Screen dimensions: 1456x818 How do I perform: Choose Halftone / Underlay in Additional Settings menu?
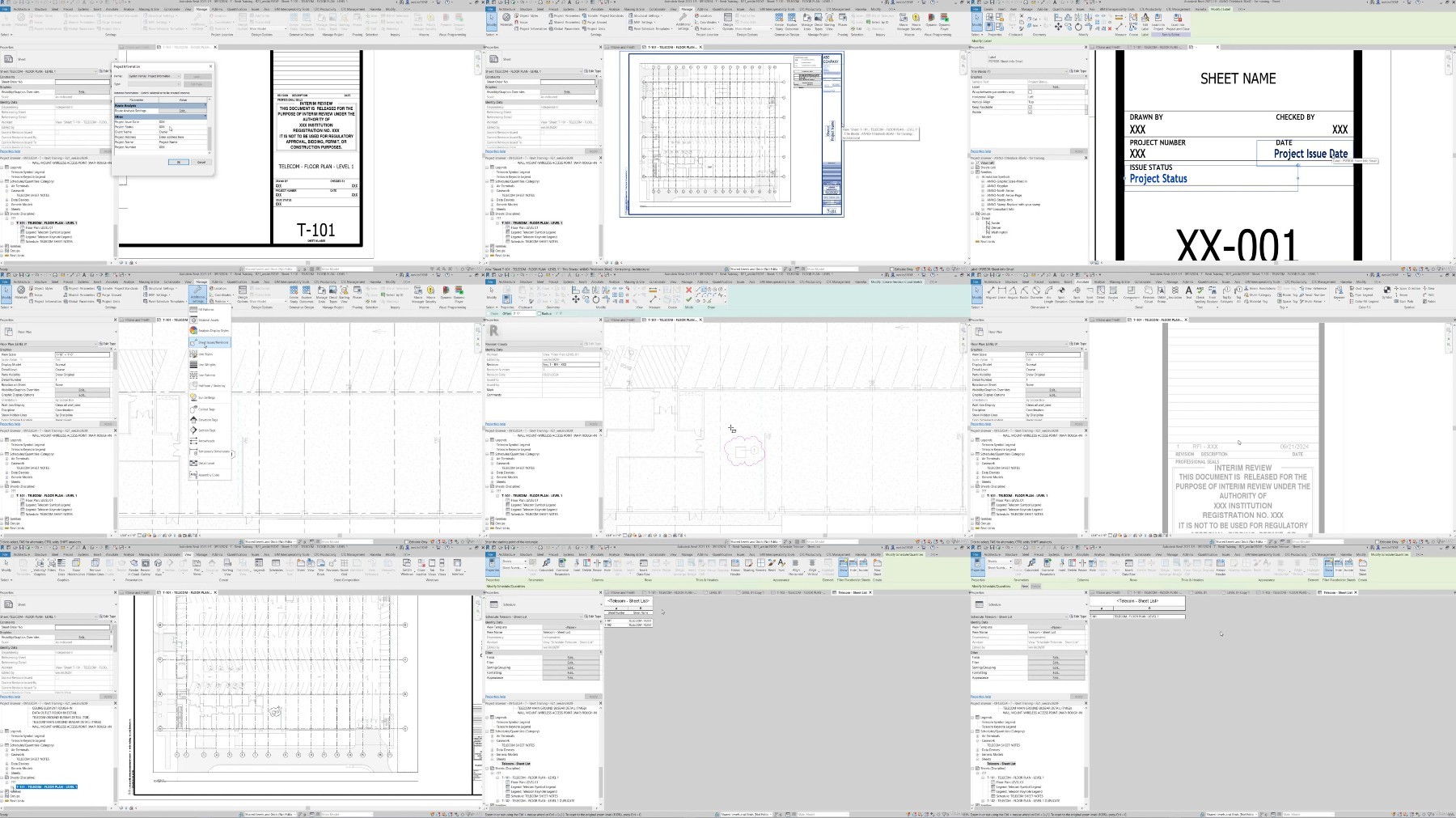tap(210, 385)
